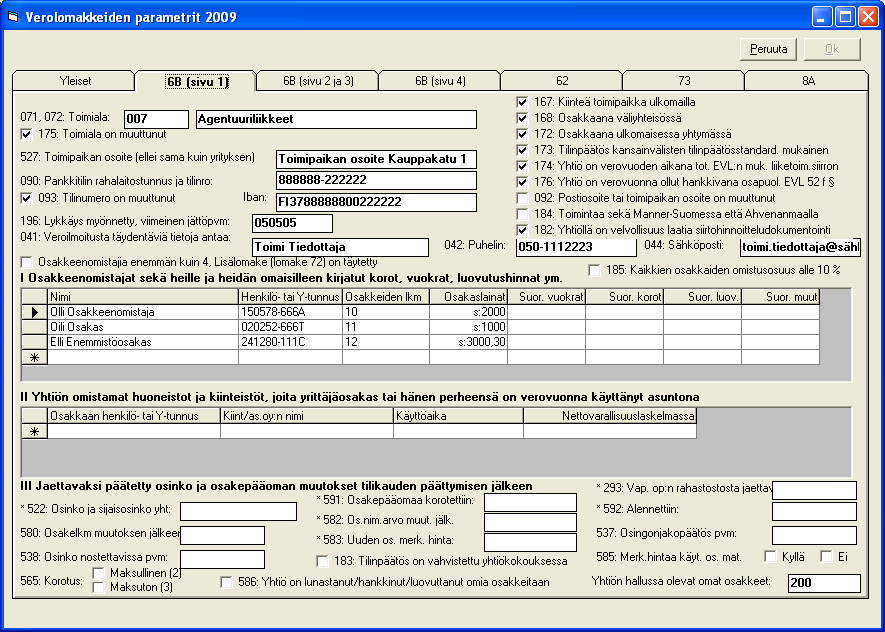885x632 pixels.
Task: Open the 8A tab
Action: click(x=807, y=81)
